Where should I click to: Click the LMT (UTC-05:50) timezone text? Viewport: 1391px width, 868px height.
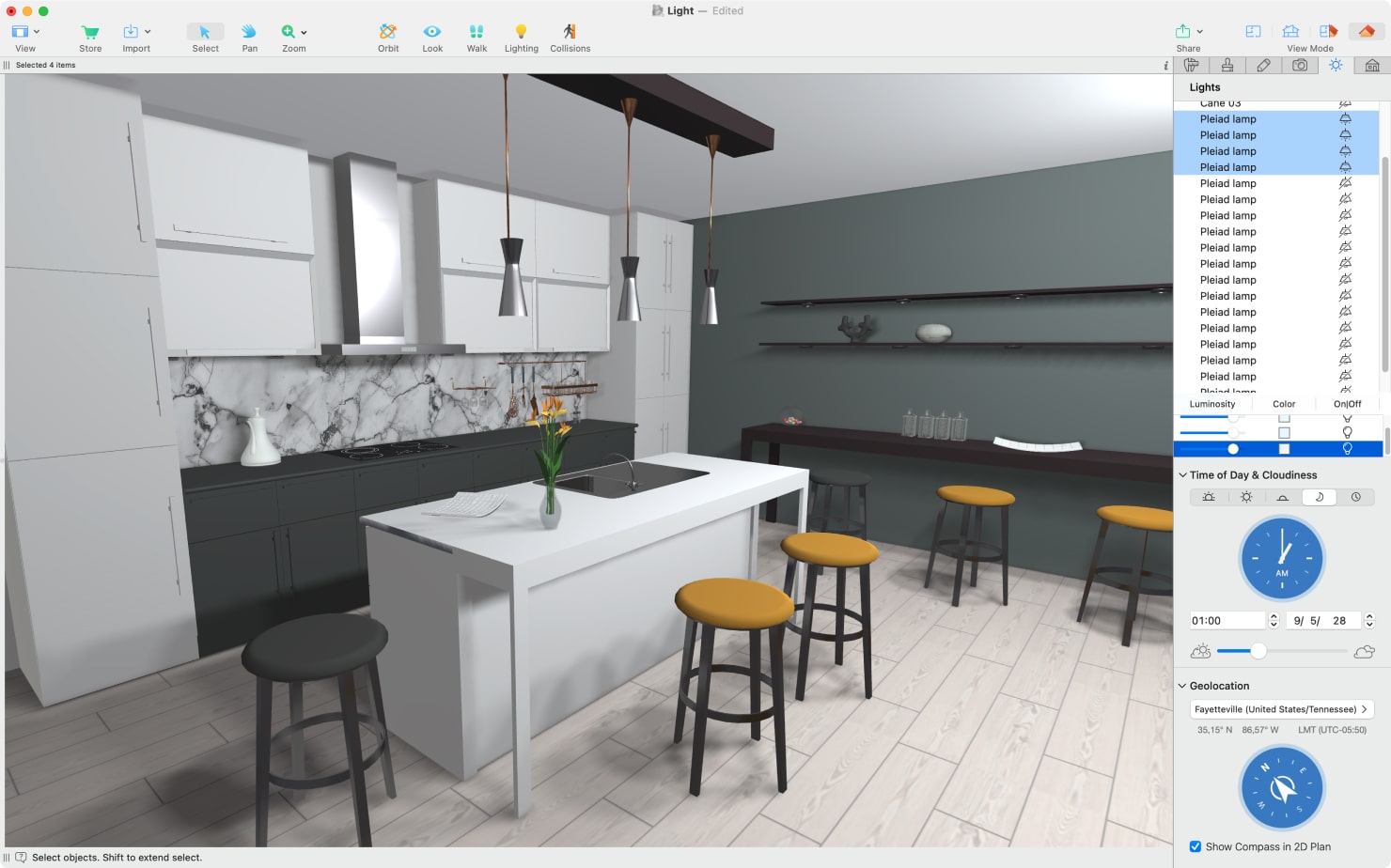point(1332,730)
